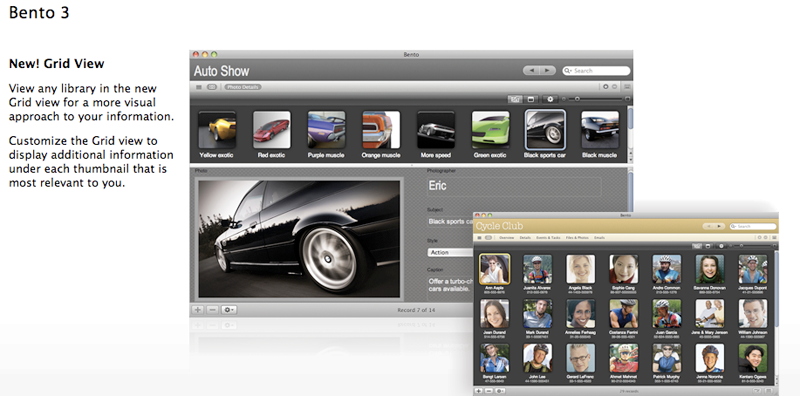Select the Yellow exotic car thumbnail

click(x=217, y=130)
